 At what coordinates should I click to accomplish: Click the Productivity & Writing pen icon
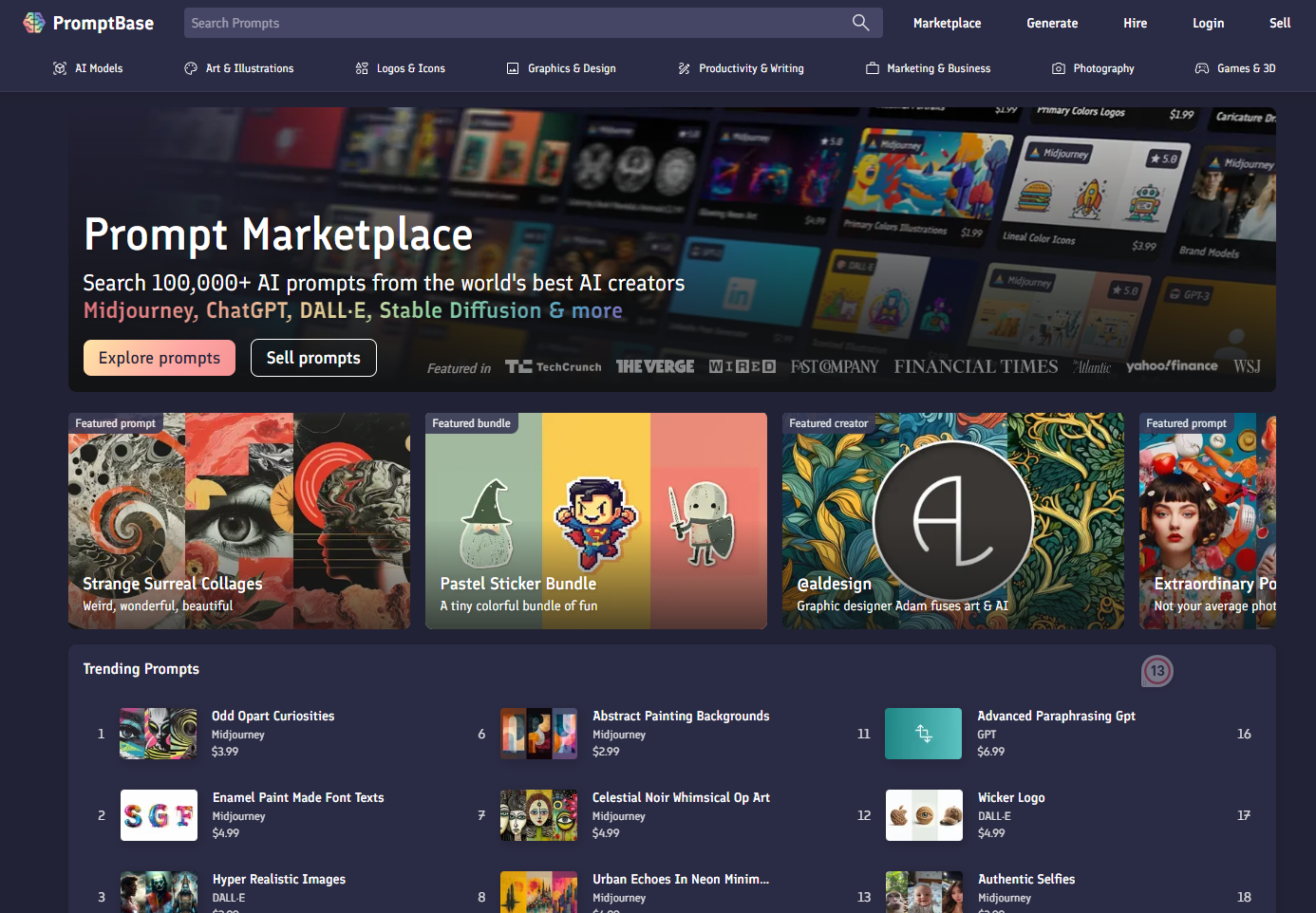684,68
